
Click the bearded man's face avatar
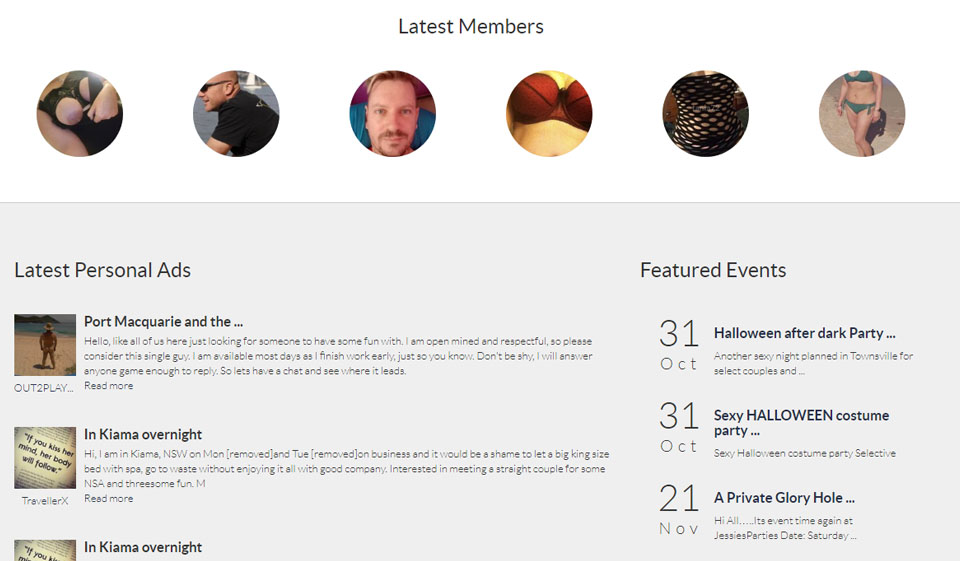point(392,114)
